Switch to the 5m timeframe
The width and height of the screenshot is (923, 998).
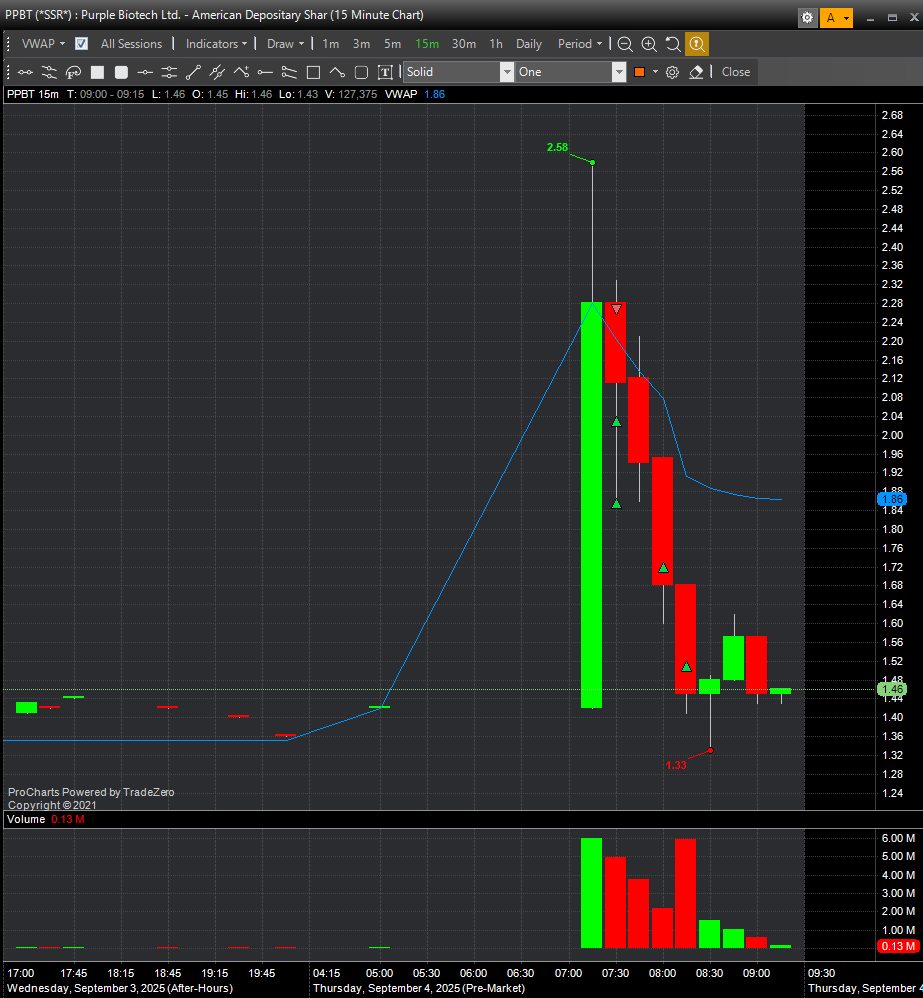393,44
